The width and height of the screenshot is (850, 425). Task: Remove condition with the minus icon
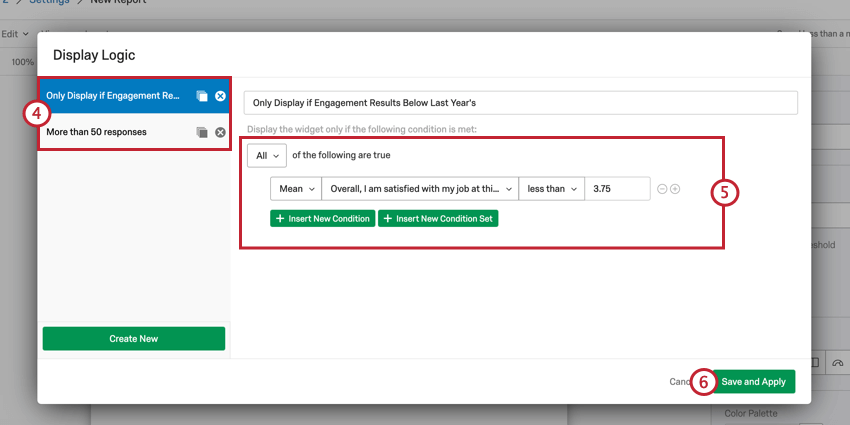point(662,189)
